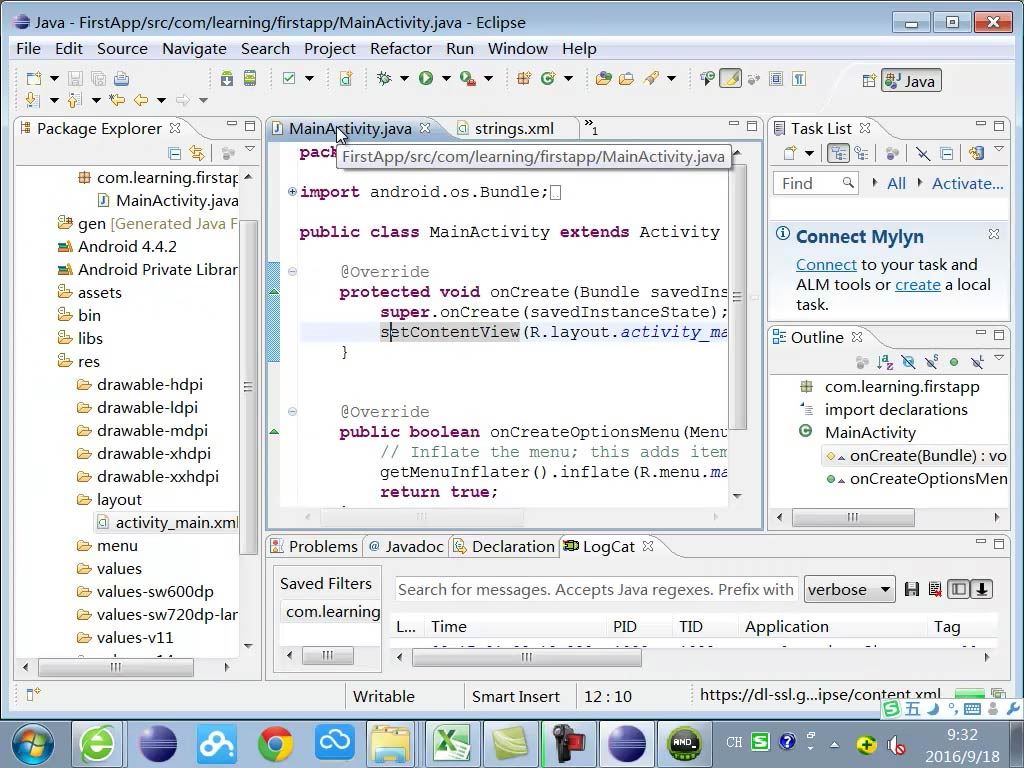Switch to the Declaration tab
The width and height of the screenshot is (1024, 768).
pyautogui.click(x=504, y=547)
